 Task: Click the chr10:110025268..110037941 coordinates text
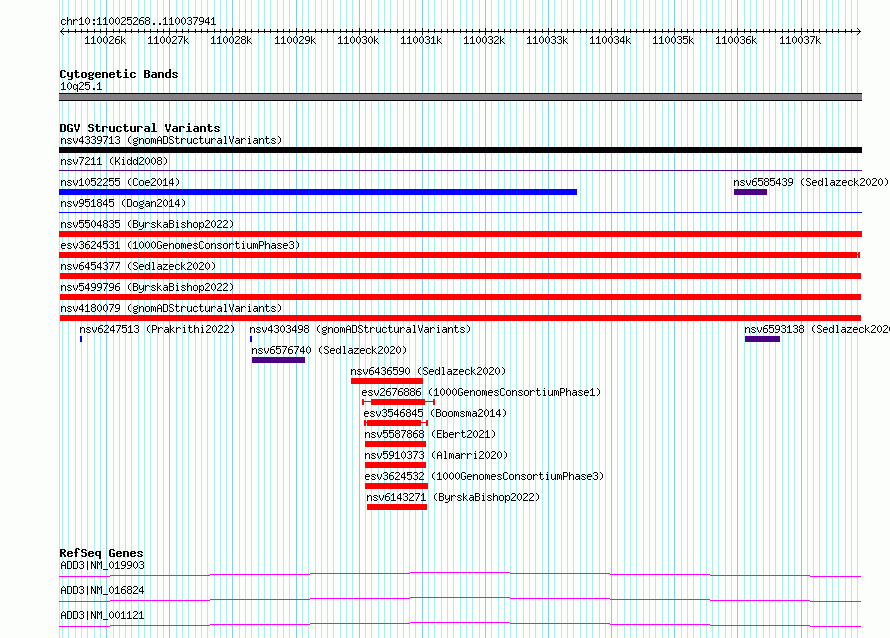138,22
